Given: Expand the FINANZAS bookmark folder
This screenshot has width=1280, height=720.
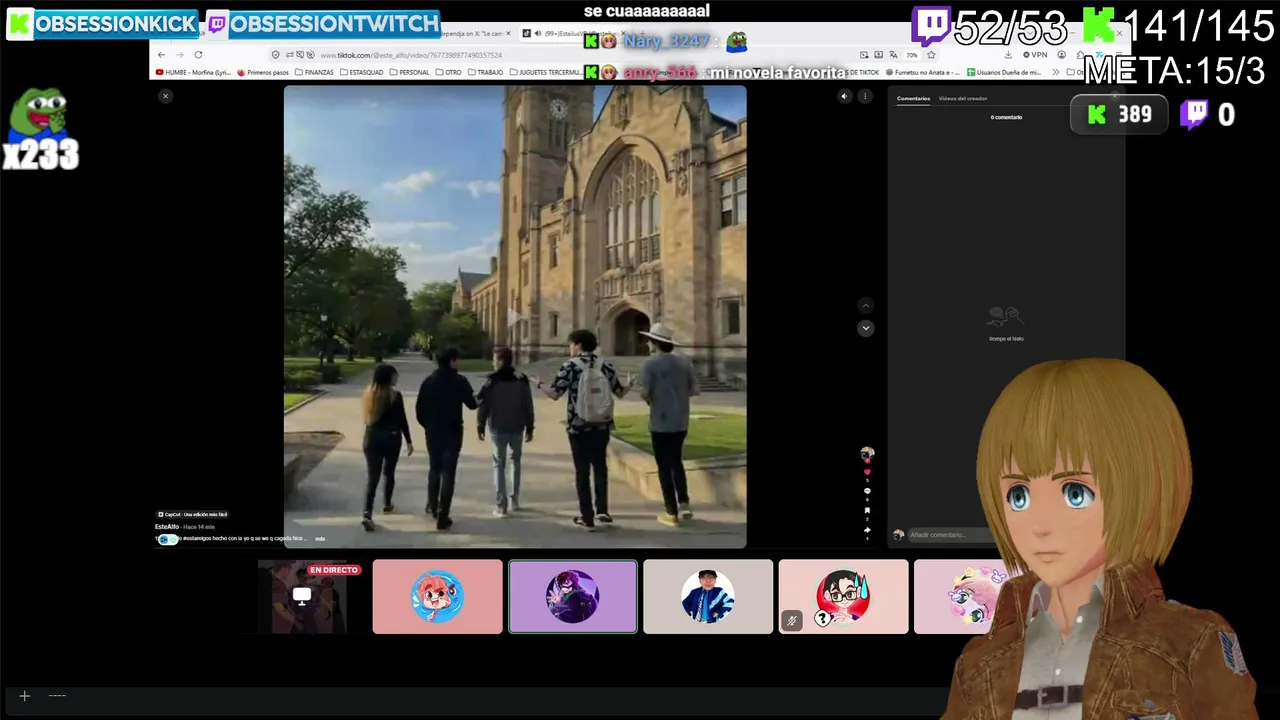Looking at the screenshot, I should pyautogui.click(x=314, y=72).
